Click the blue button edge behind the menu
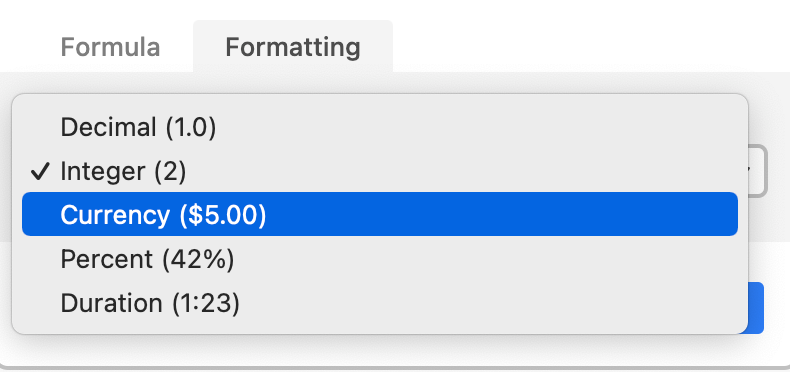The height and width of the screenshot is (372, 790). [x=756, y=307]
